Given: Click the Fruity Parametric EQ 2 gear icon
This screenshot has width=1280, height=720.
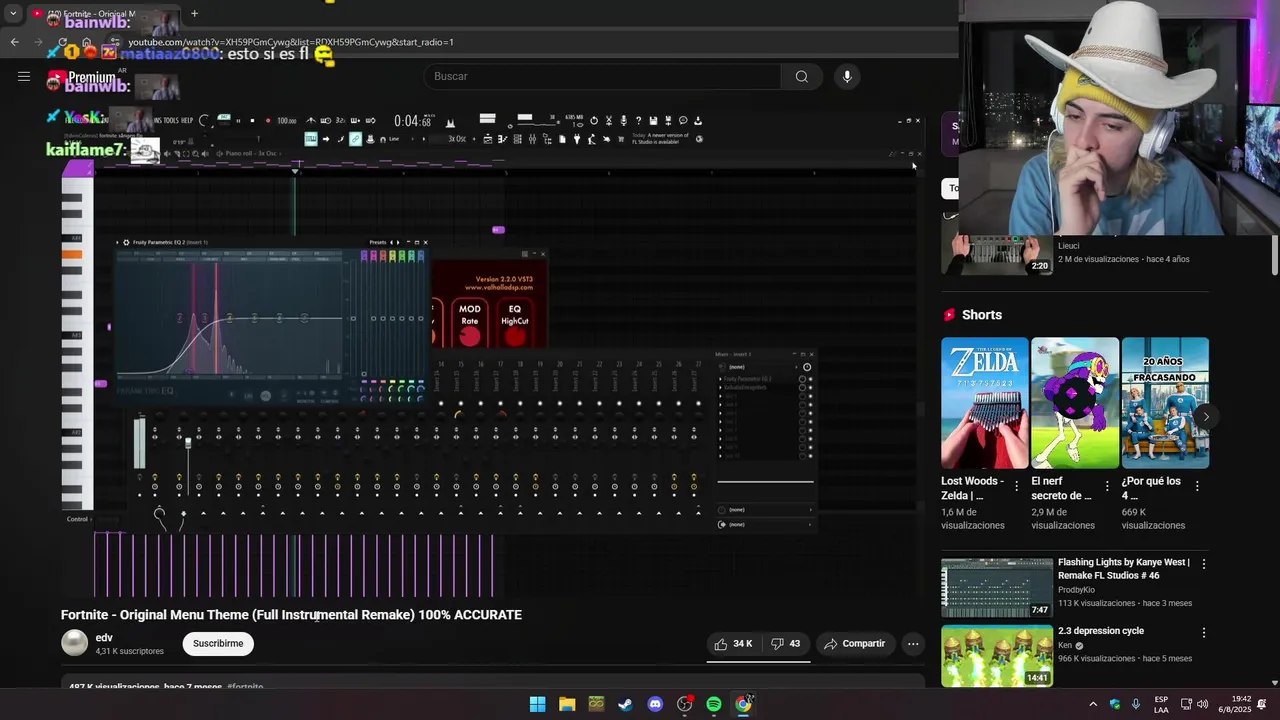Looking at the screenshot, I should coord(126,242).
